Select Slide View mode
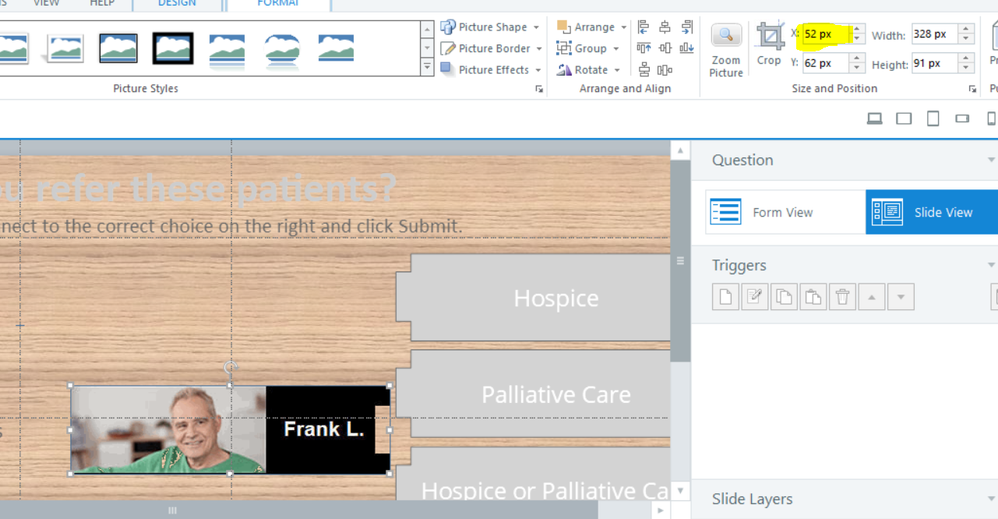The image size is (998, 519). (931, 212)
